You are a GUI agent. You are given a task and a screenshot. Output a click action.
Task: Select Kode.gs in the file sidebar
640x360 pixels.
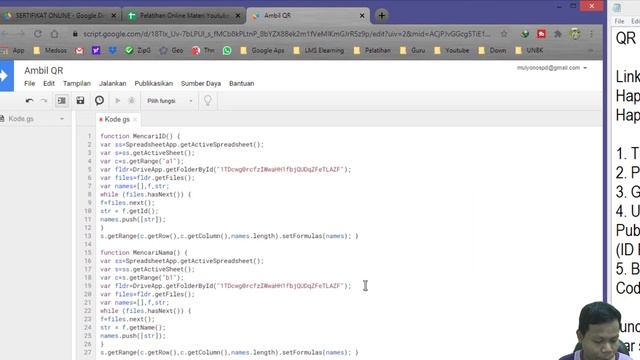(x=21, y=119)
